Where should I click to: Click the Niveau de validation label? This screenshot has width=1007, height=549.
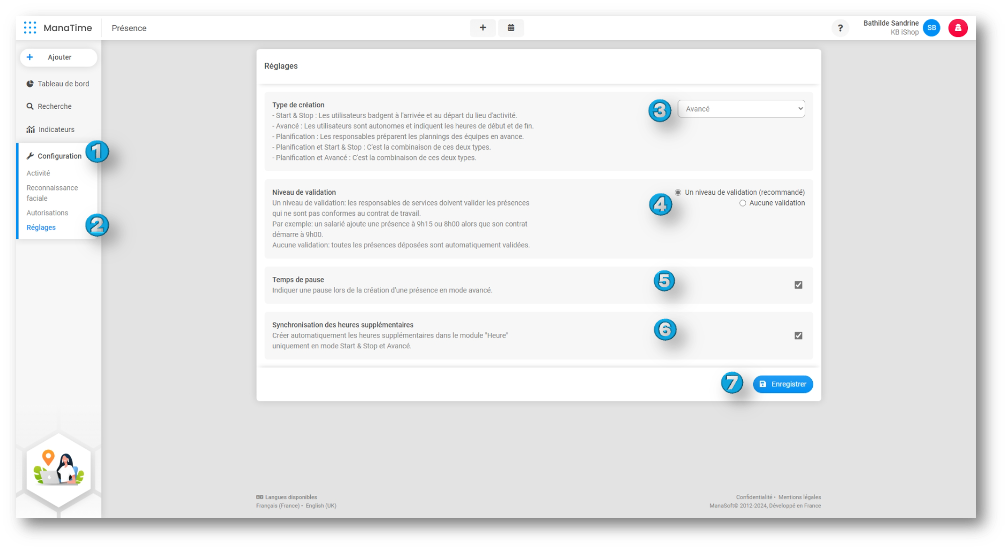pyautogui.click(x=304, y=192)
